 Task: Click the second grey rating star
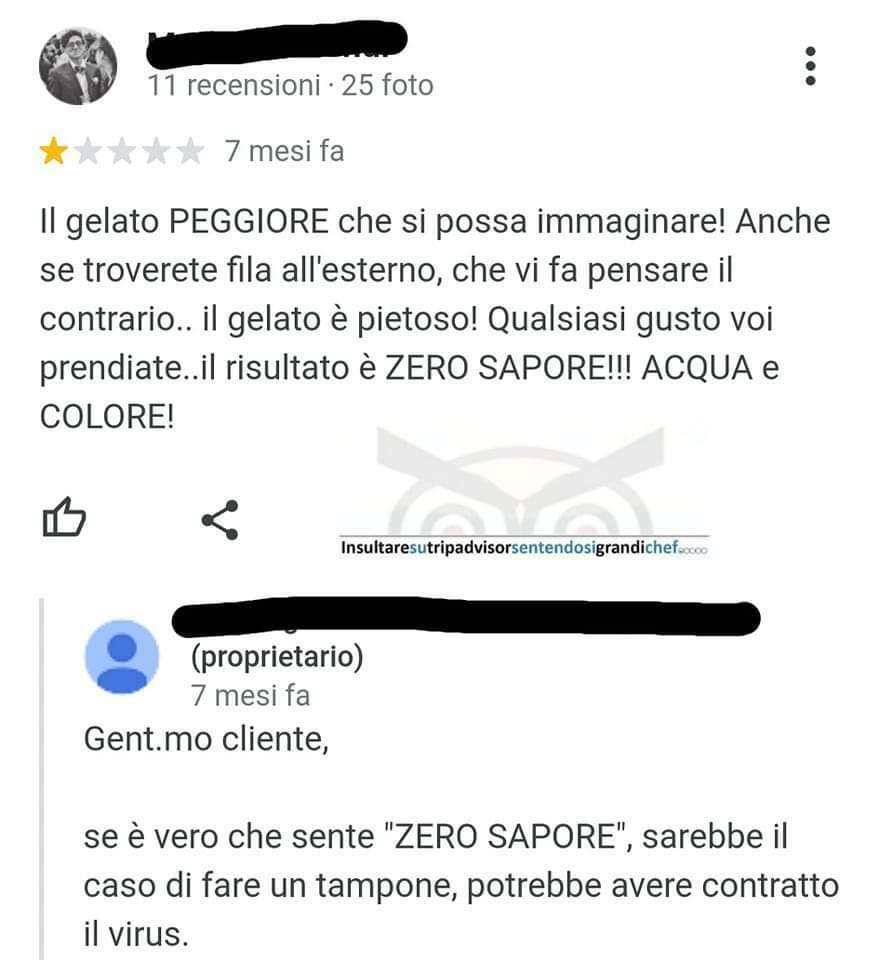[88, 151]
